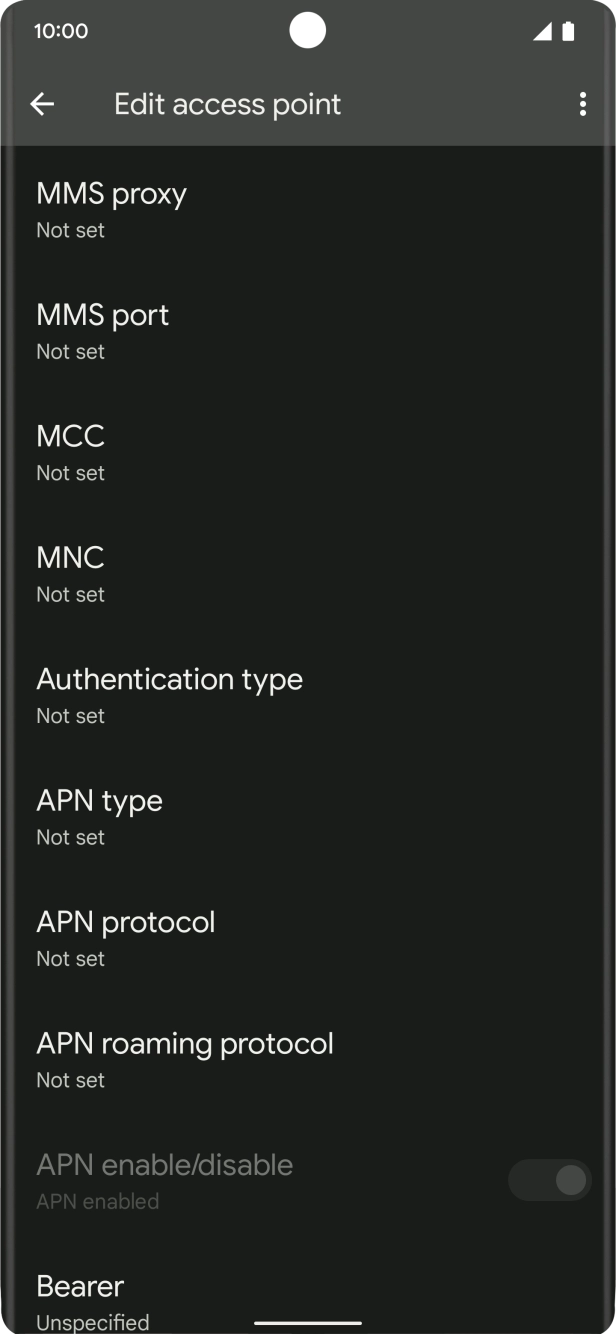This screenshot has height=1334, width=616.
Task: Tap the 10:00 clock in status bar
Action: click(61, 31)
